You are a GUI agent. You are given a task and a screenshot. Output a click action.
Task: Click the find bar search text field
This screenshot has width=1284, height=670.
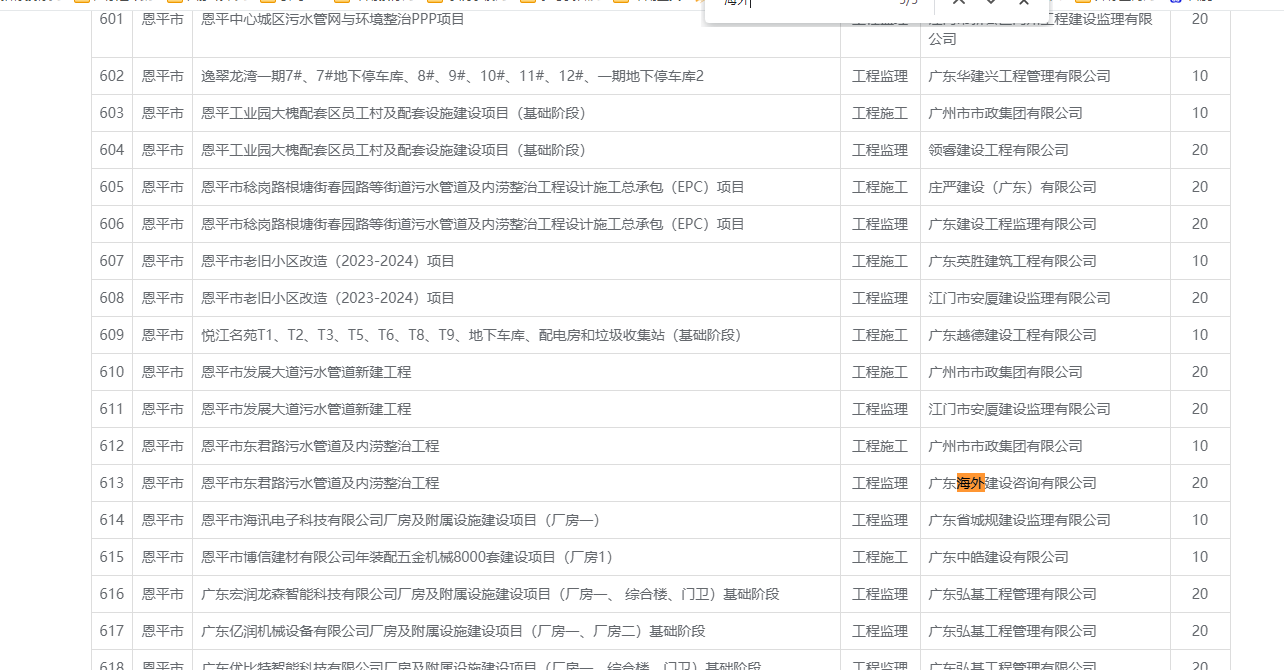click(x=800, y=4)
